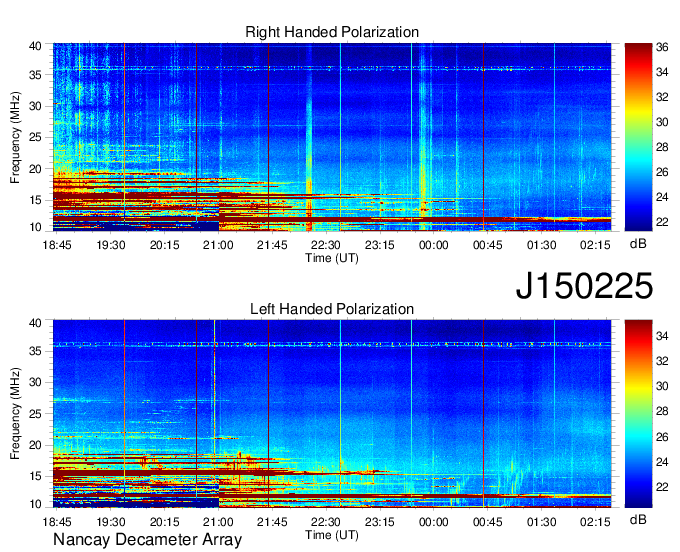The image size is (680, 552).
Task: Click the 00:00 tick on the bottom time axis
Action: tap(433, 522)
